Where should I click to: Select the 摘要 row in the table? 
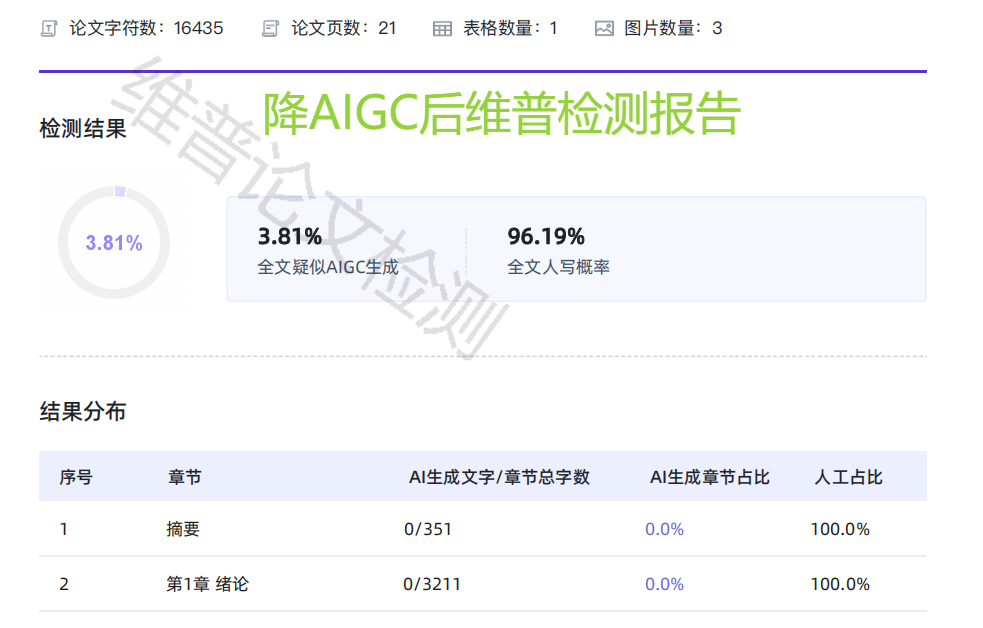tap(183, 529)
